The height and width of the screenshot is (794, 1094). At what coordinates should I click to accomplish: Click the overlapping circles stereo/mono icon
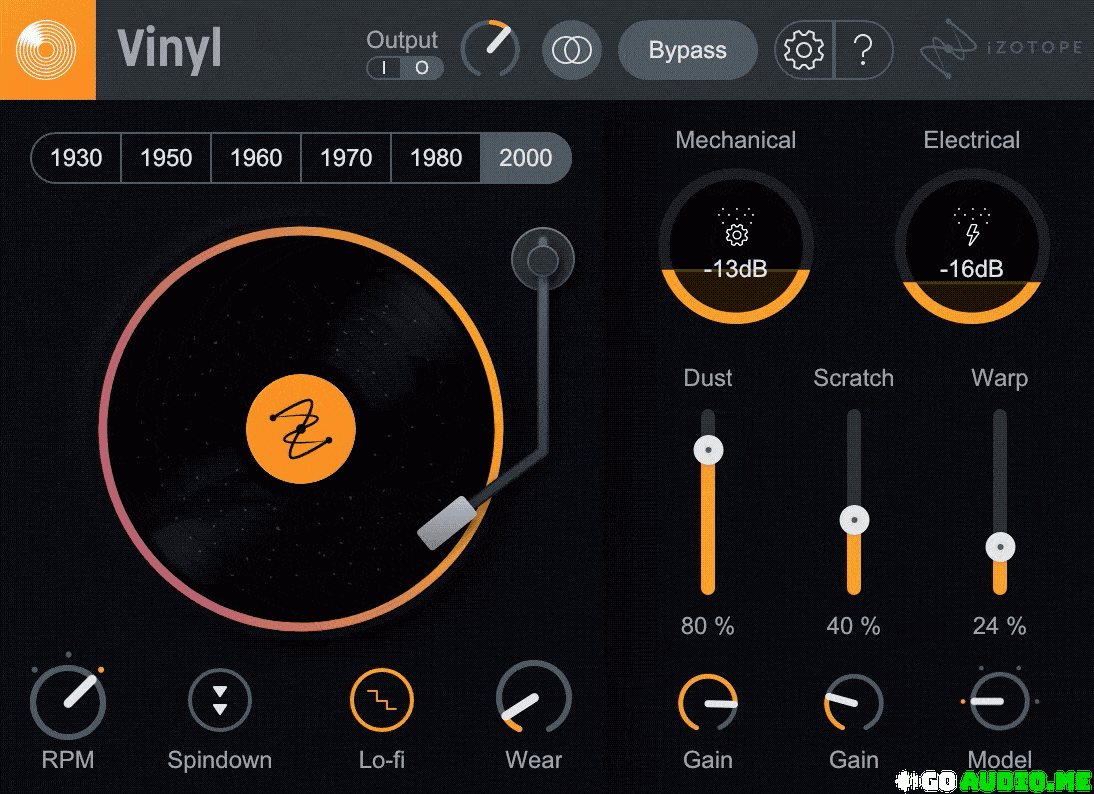coord(572,50)
